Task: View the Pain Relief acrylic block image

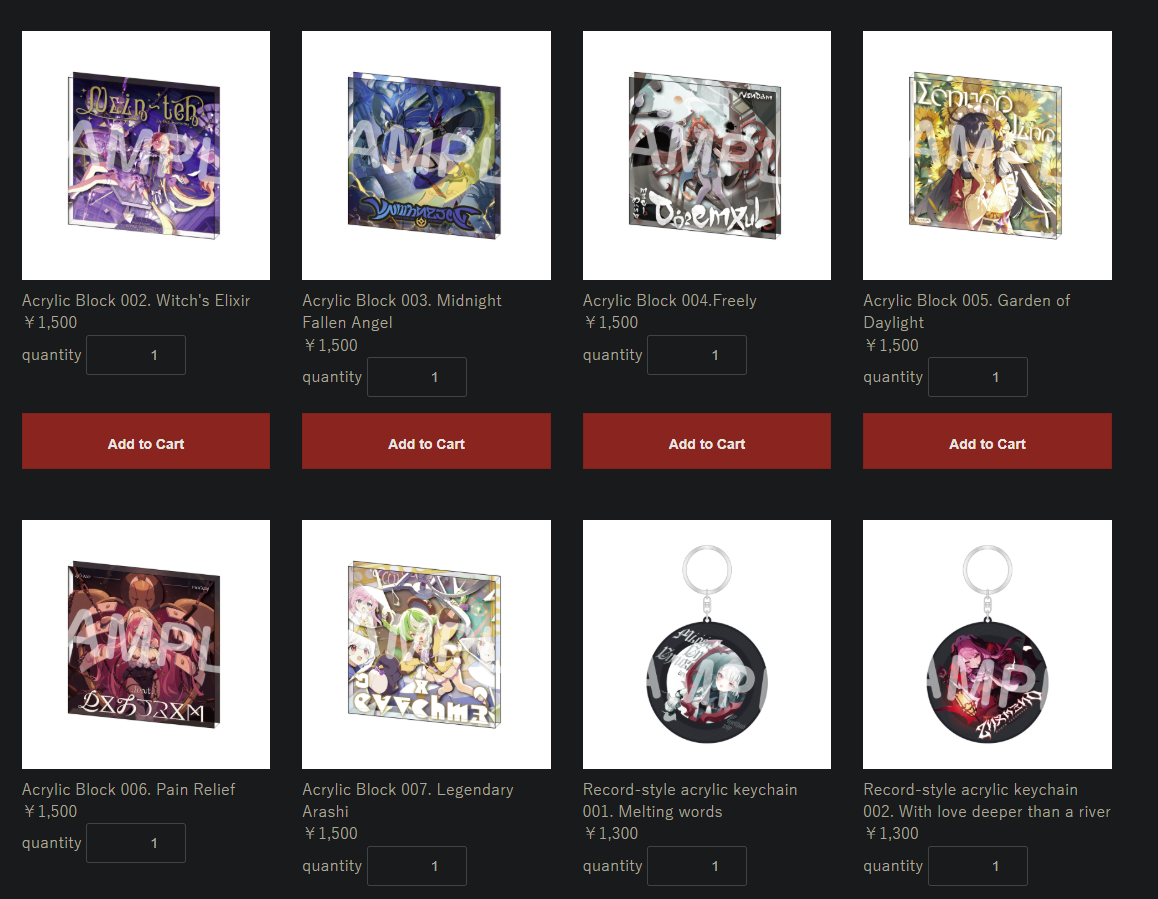Action: pyautogui.click(x=145, y=644)
